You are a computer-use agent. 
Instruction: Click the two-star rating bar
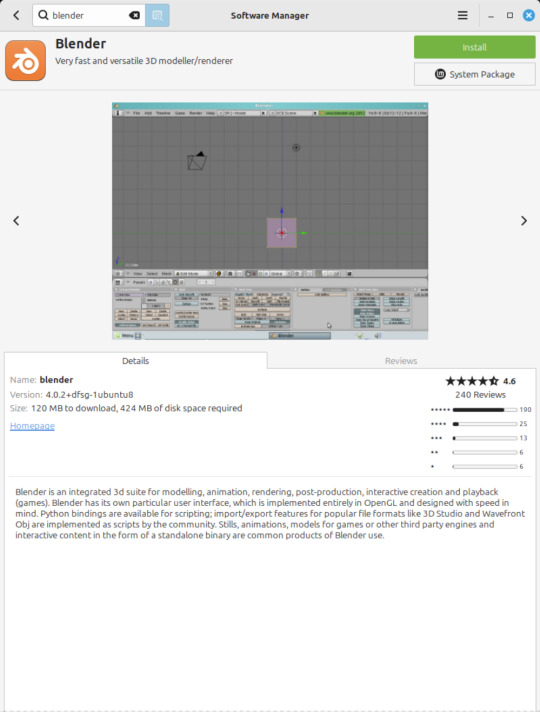click(x=485, y=452)
